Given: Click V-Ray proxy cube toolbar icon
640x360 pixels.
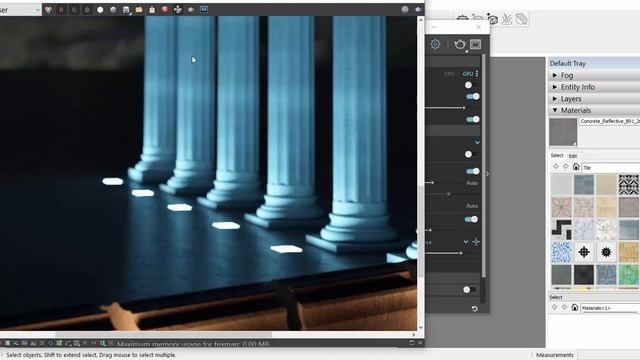Looking at the screenshot, I should (493, 19).
